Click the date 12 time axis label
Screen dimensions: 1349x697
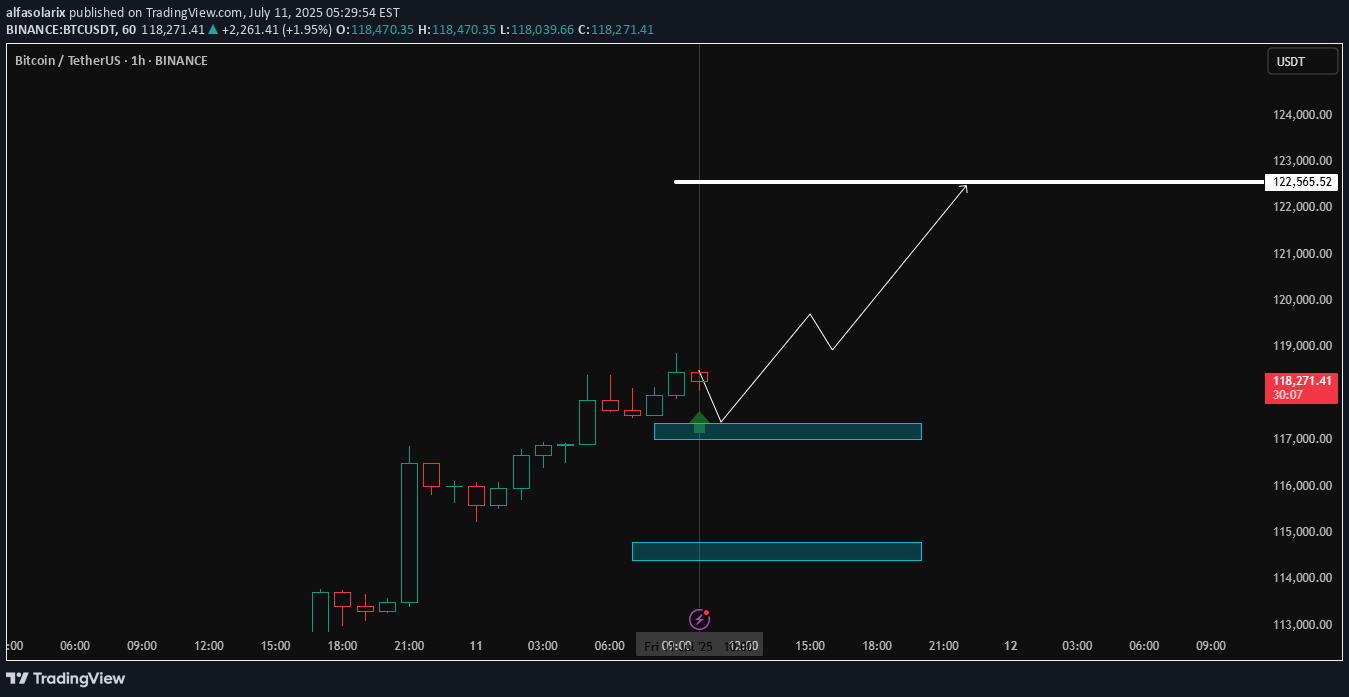click(x=1011, y=646)
